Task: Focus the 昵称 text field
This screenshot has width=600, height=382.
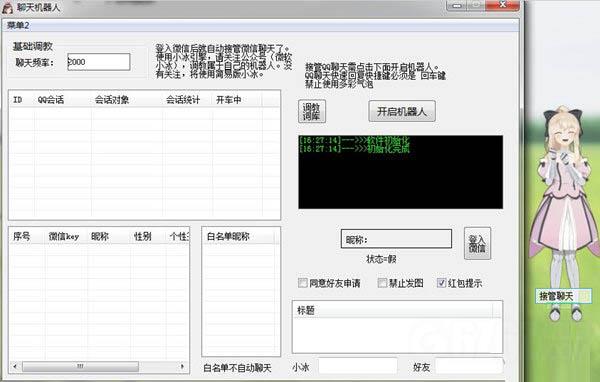Action: click(396, 239)
